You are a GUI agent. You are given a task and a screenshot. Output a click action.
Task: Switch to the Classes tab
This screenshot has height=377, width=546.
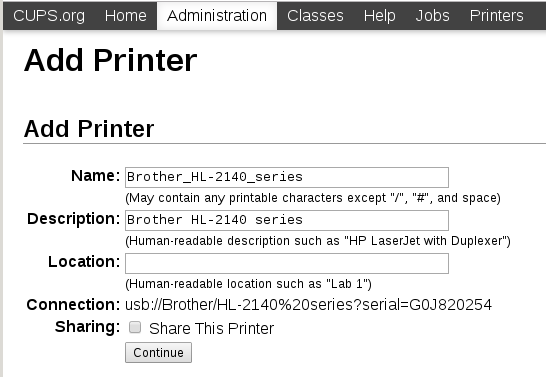tap(315, 16)
